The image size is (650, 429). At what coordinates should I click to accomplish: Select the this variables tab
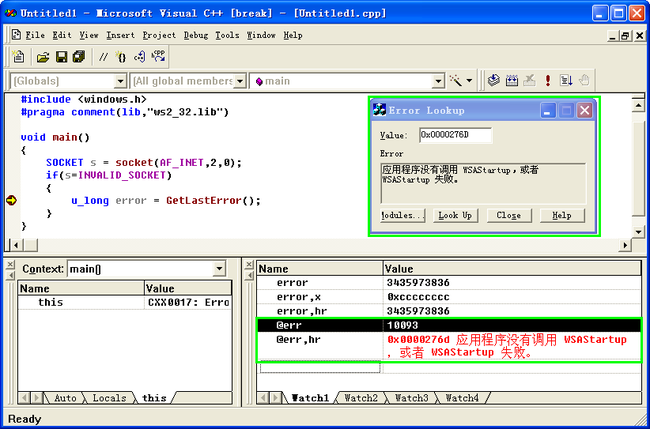click(154, 398)
